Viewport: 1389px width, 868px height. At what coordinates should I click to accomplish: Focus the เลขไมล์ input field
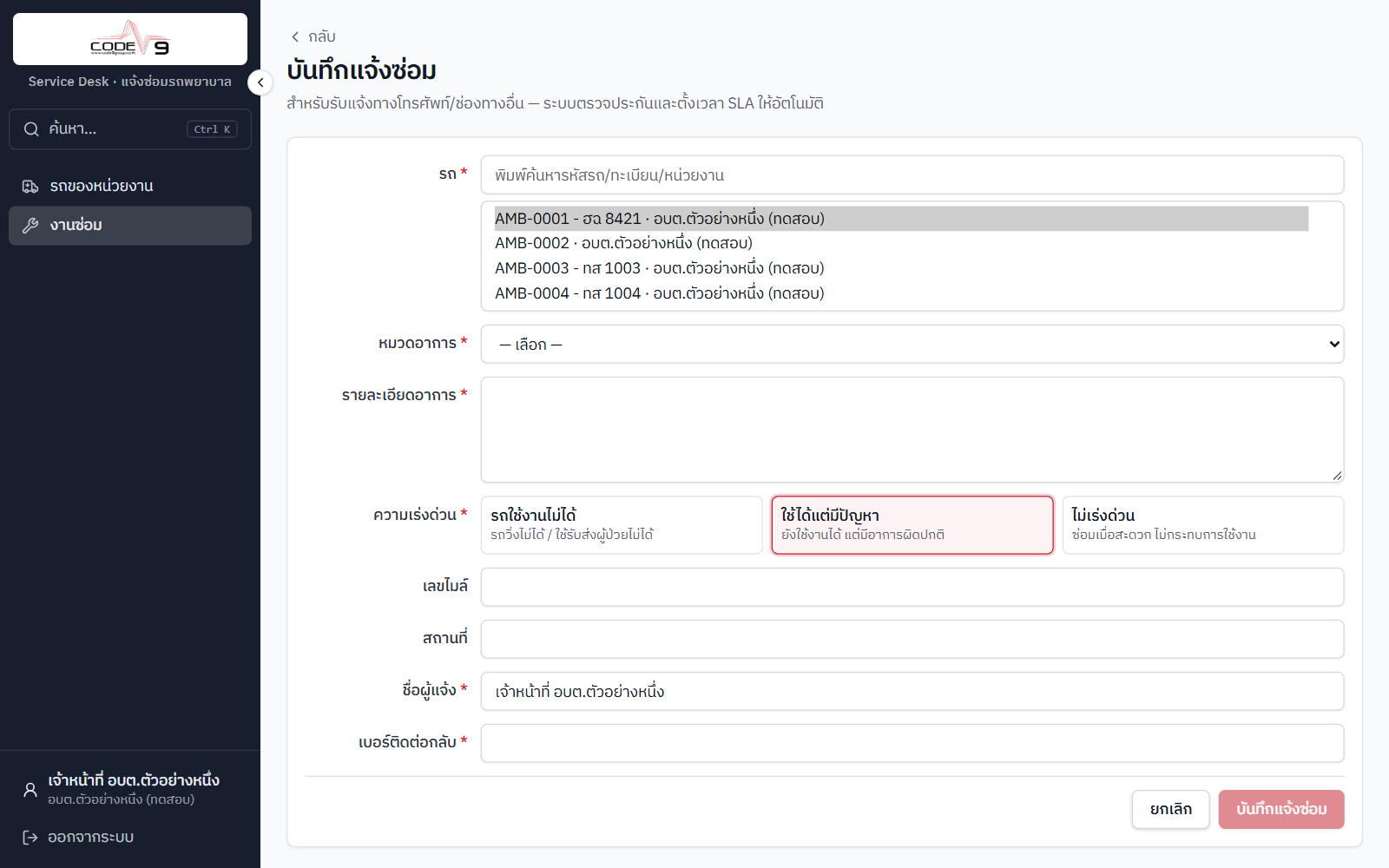click(x=912, y=588)
